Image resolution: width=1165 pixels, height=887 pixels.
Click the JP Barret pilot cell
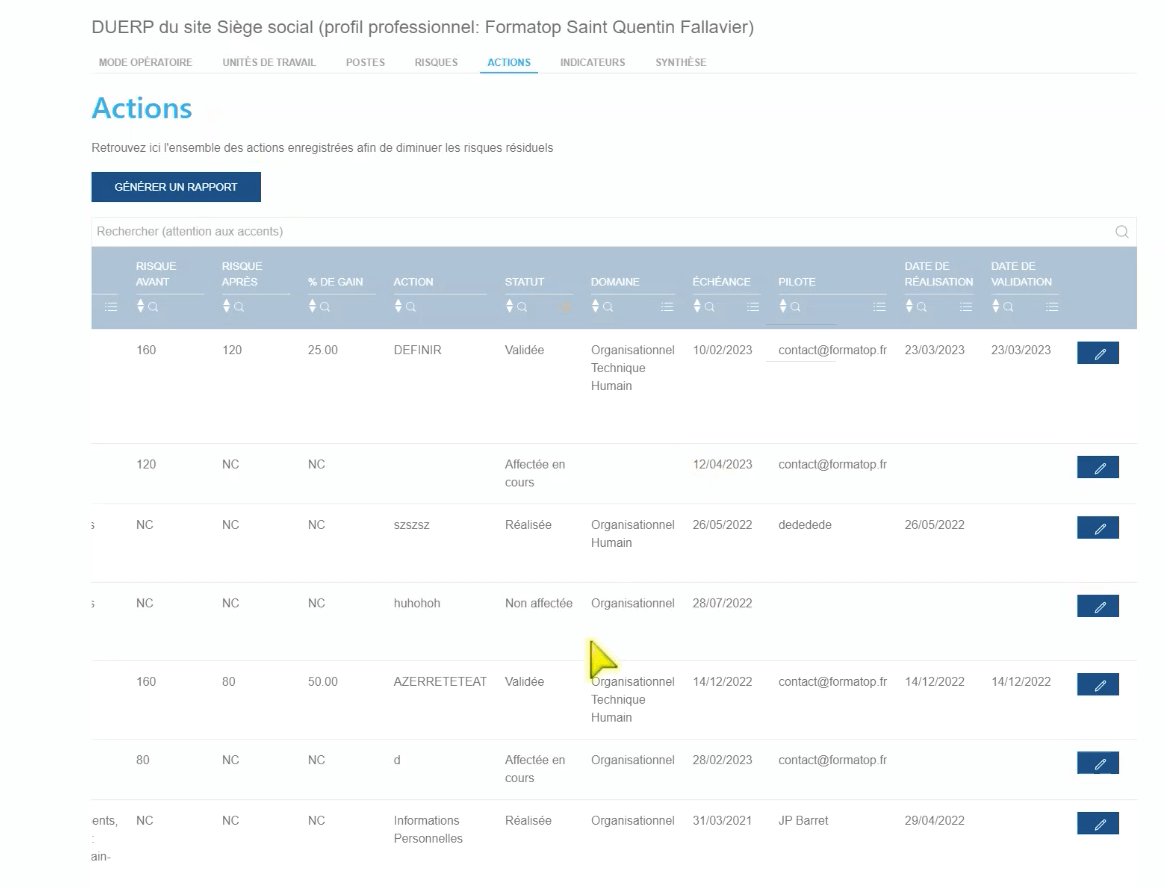(803, 821)
